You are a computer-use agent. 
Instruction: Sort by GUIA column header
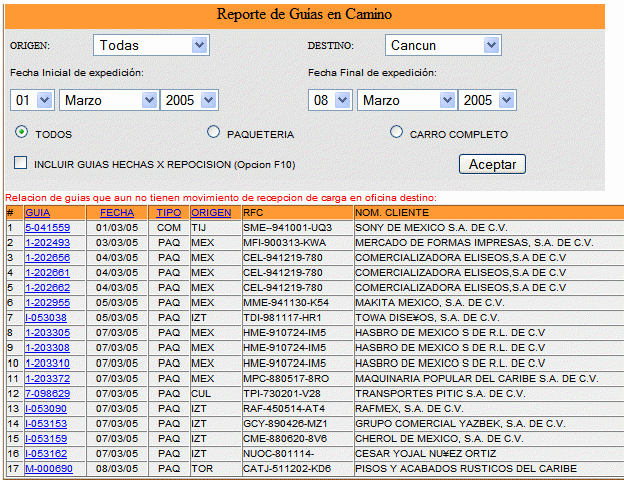[37, 213]
